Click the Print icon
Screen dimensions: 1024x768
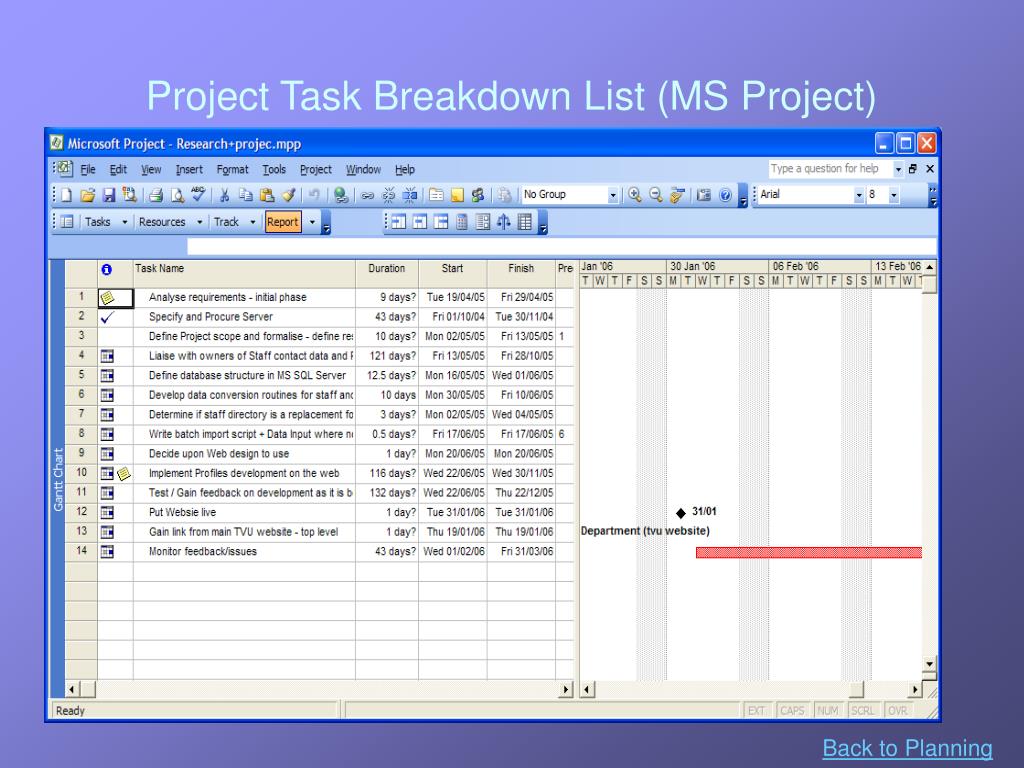pos(155,195)
